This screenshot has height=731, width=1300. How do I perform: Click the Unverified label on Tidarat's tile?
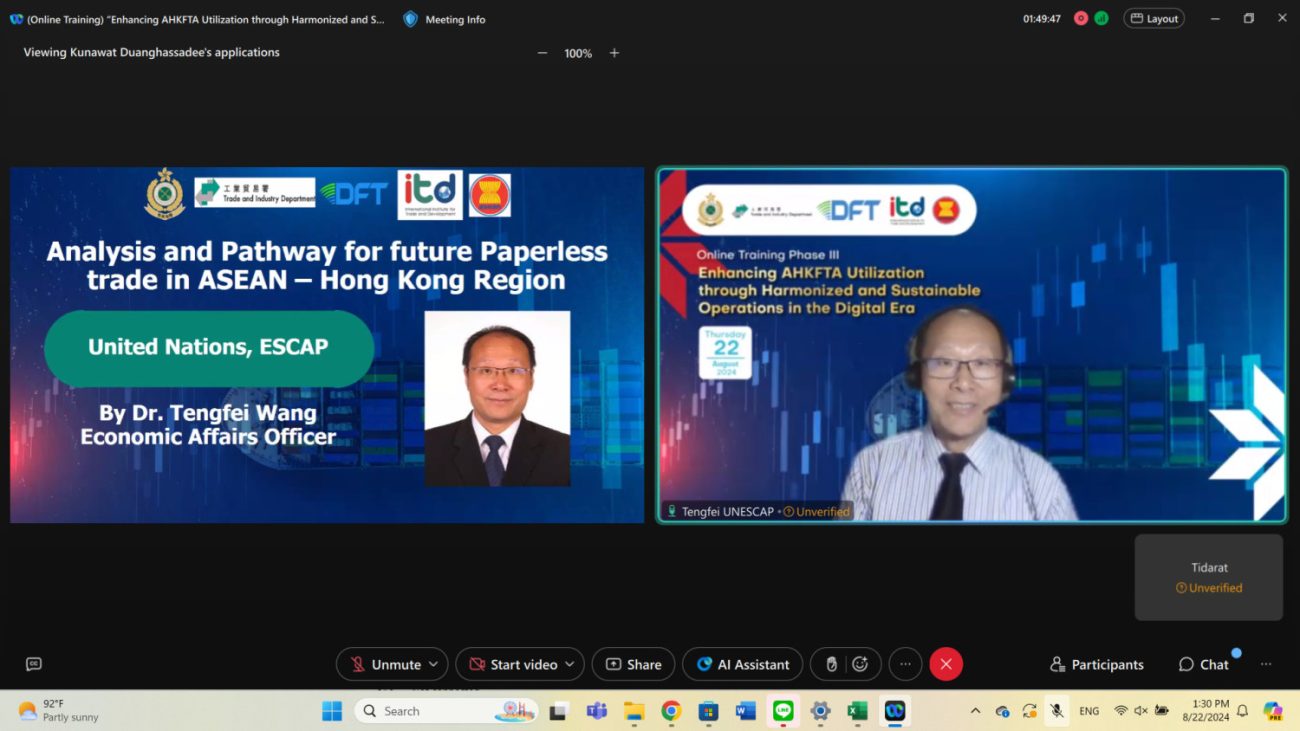pyautogui.click(x=1209, y=588)
